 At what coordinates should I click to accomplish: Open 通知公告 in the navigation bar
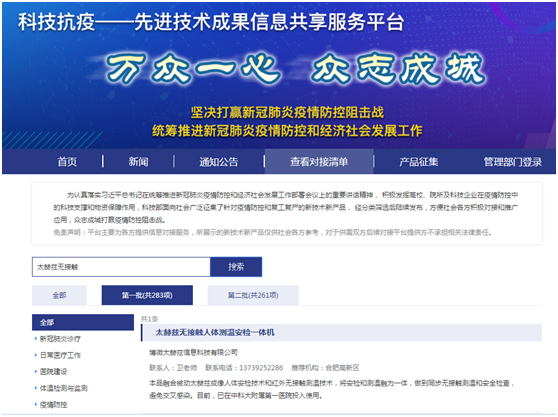coord(219,162)
